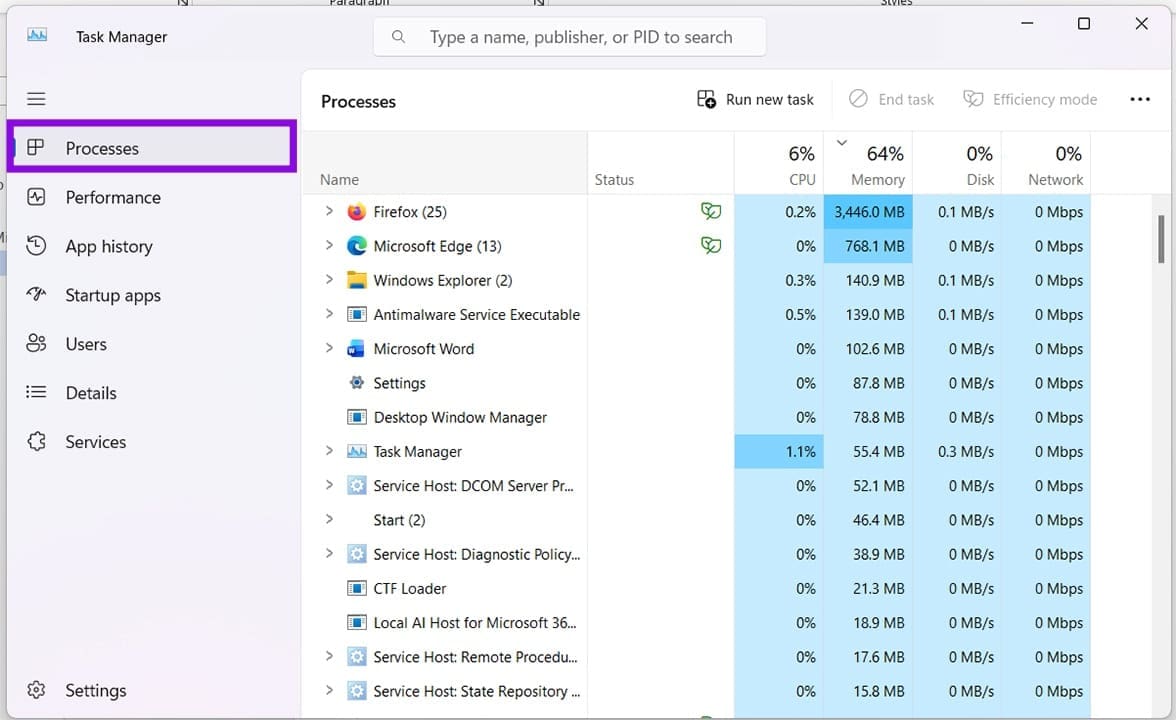Viewport: 1176px width, 720px height.
Task: Select the CTF Loader 21.3 MB cell
Action: pyautogui.click(x=868, y=589)
